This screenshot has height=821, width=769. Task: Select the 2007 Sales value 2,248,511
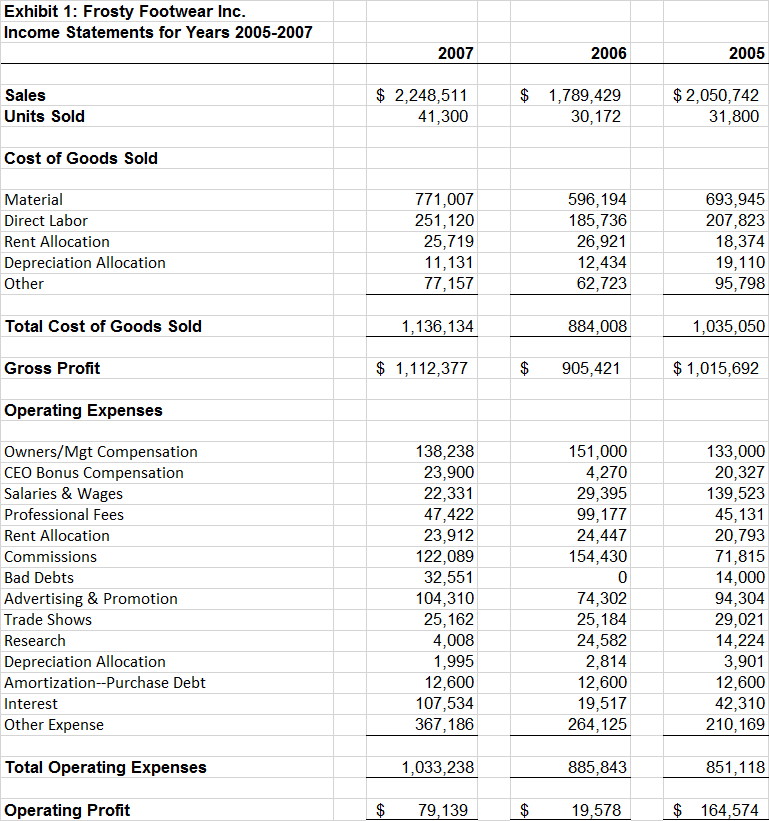click(x=430, y=95)
